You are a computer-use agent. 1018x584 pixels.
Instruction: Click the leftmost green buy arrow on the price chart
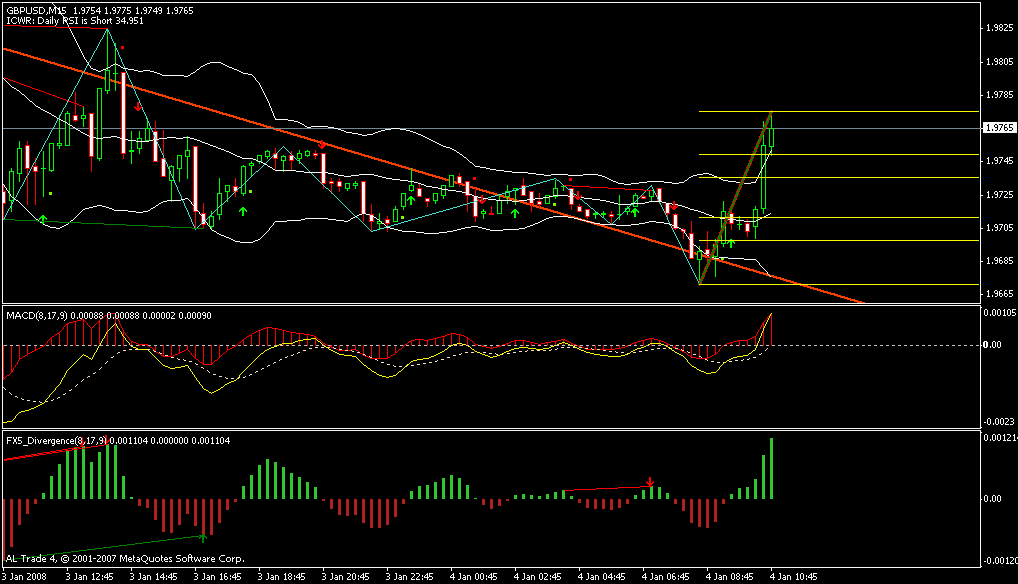coord(43,218)
